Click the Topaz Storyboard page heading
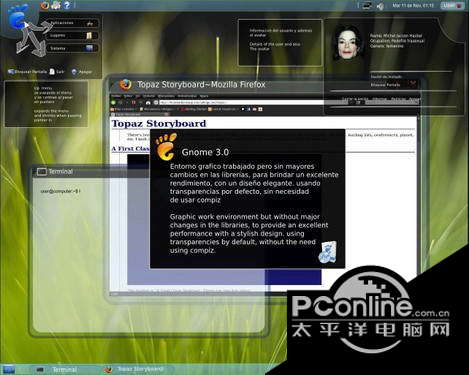This screenshot has height=375, width=469. 159,123
